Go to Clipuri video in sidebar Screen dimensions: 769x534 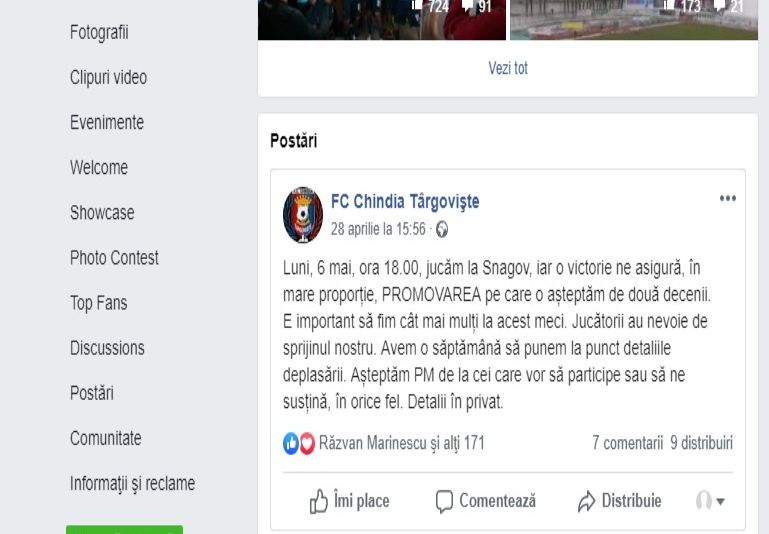click(108, 77)
